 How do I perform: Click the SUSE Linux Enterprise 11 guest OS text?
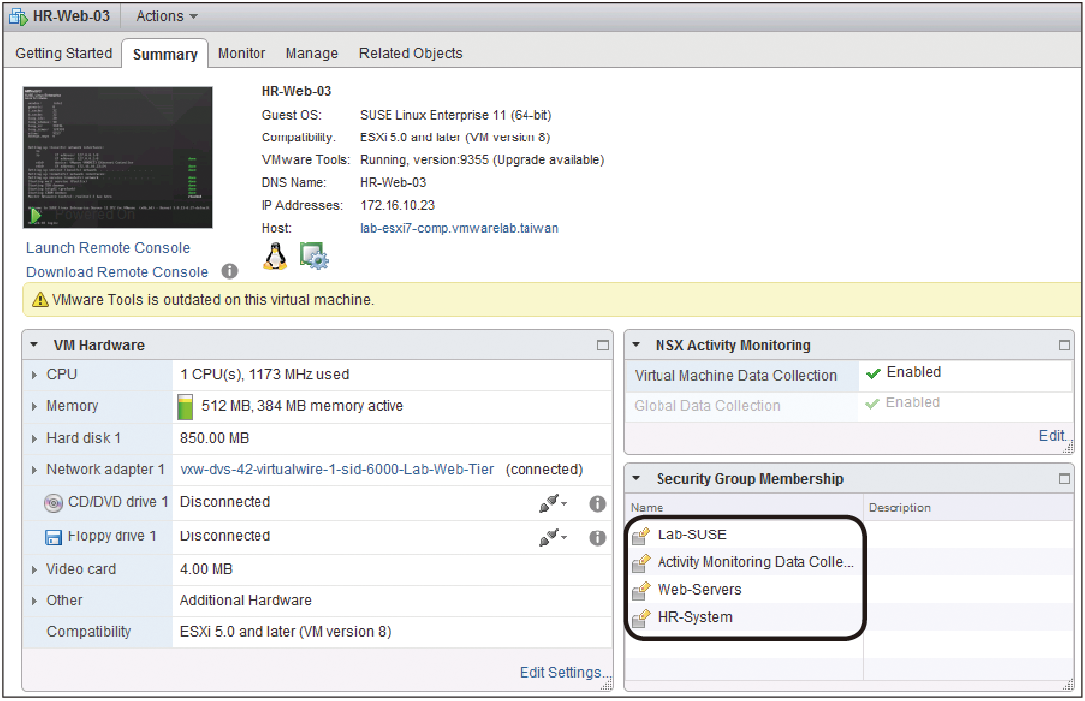point(455,116)
